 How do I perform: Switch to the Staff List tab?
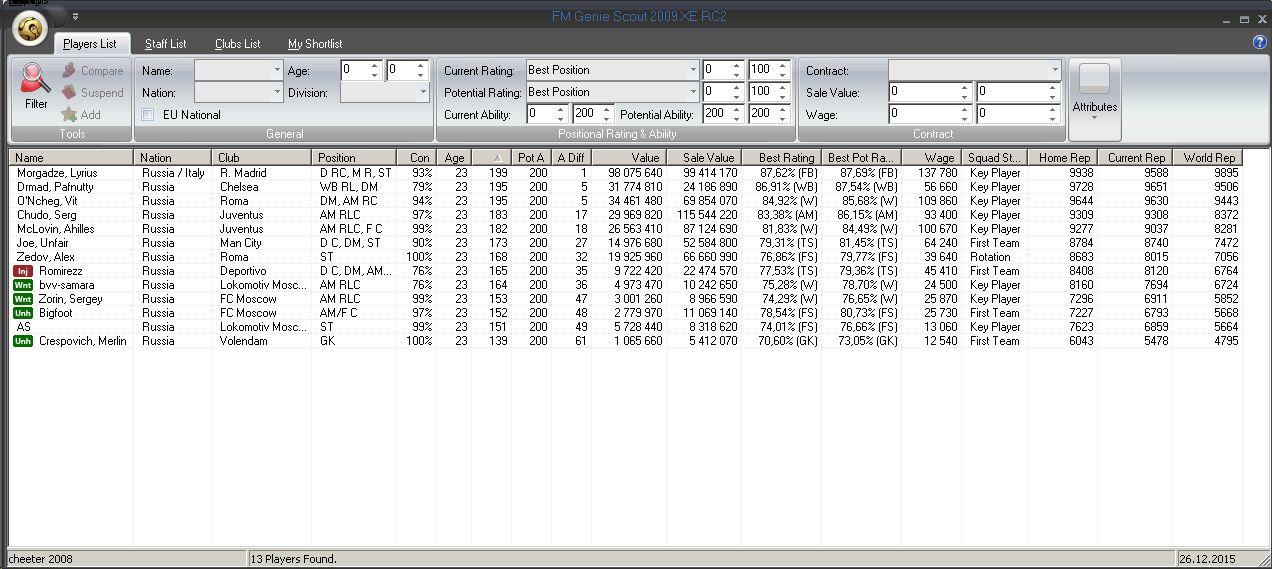[x=165, y=44]
